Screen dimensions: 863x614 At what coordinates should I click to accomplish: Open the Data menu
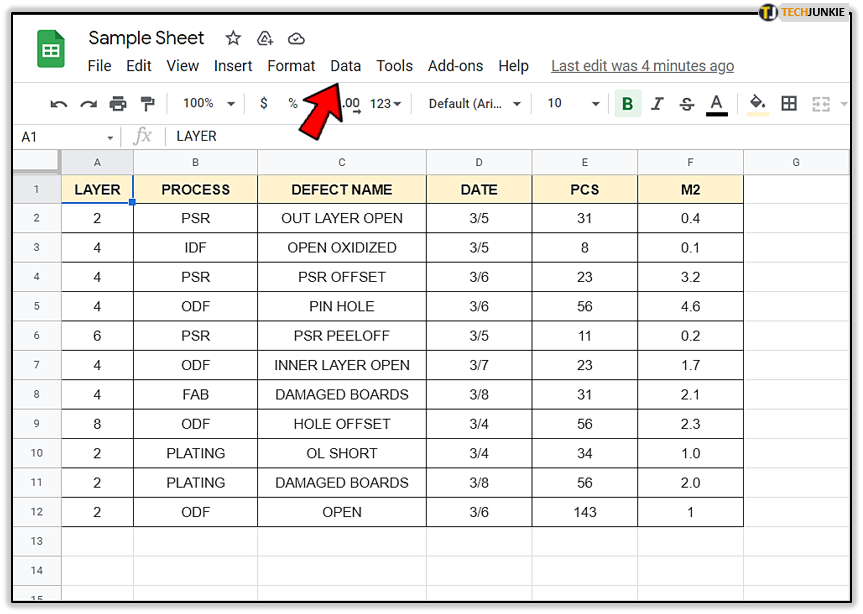[x=346, y=66]
